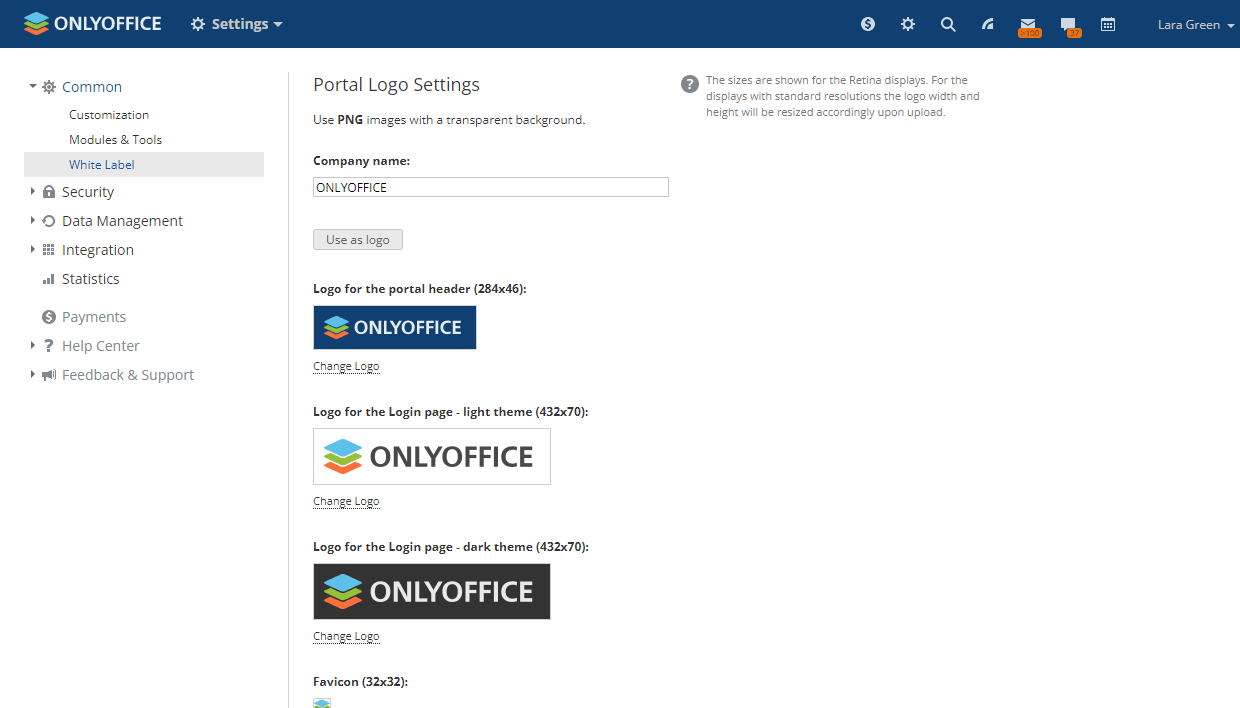Click the help question mark icon

pos(690,84)
